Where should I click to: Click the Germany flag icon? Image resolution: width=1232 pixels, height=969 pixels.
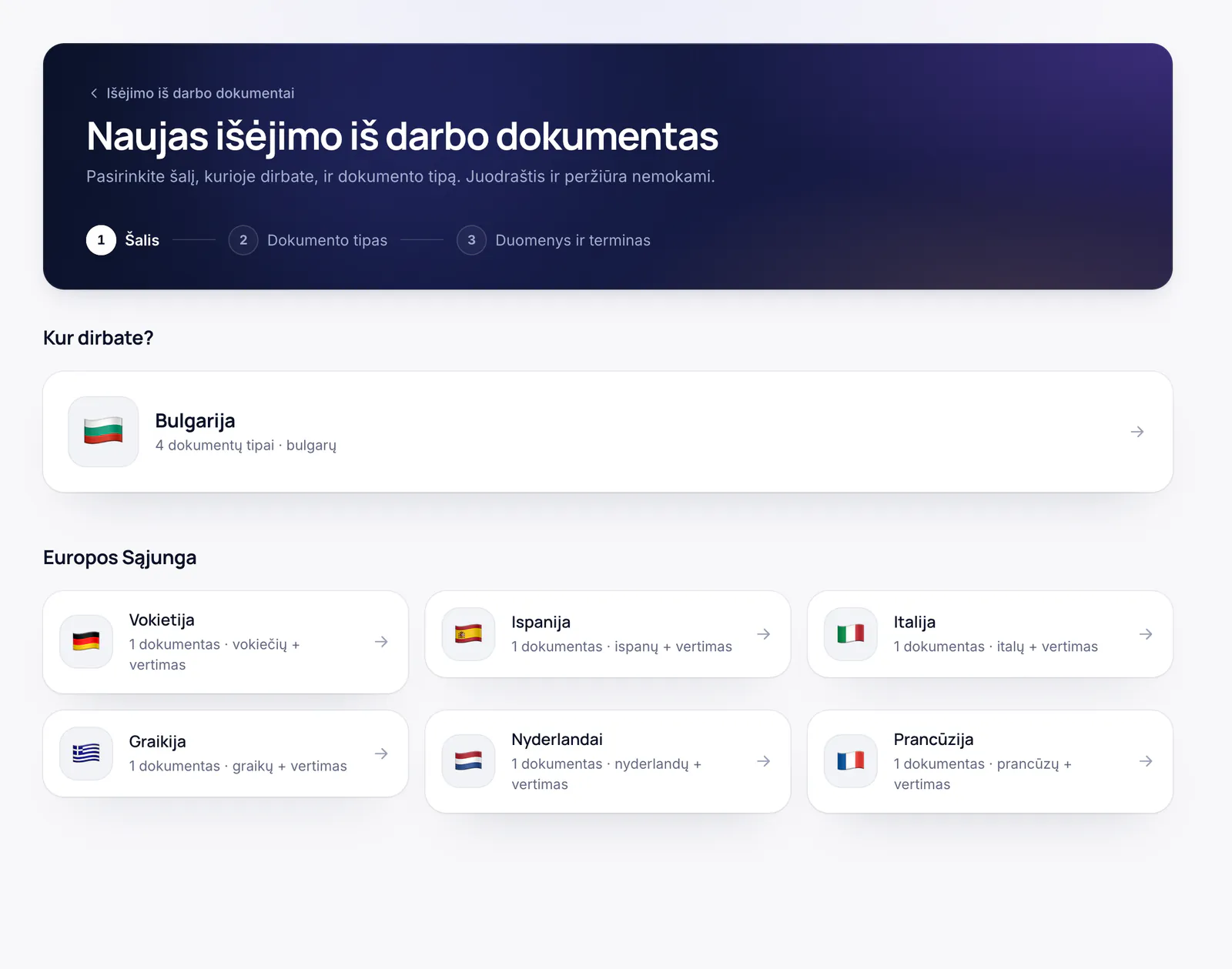click(86, 642)
